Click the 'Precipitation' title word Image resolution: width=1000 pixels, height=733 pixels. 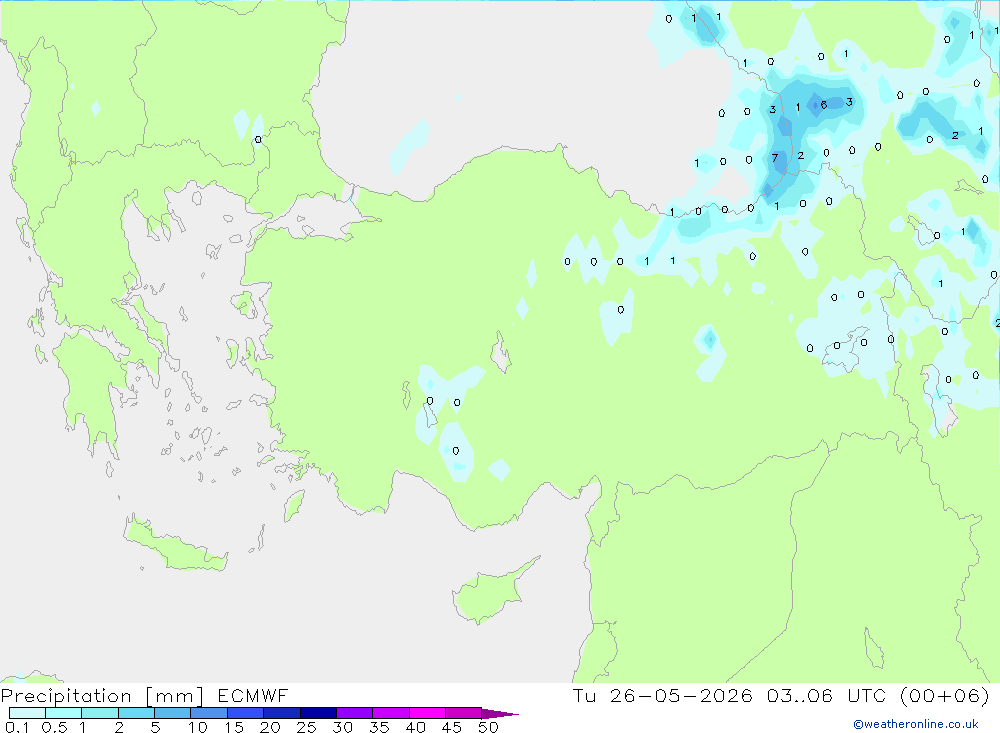coord(66,696)
